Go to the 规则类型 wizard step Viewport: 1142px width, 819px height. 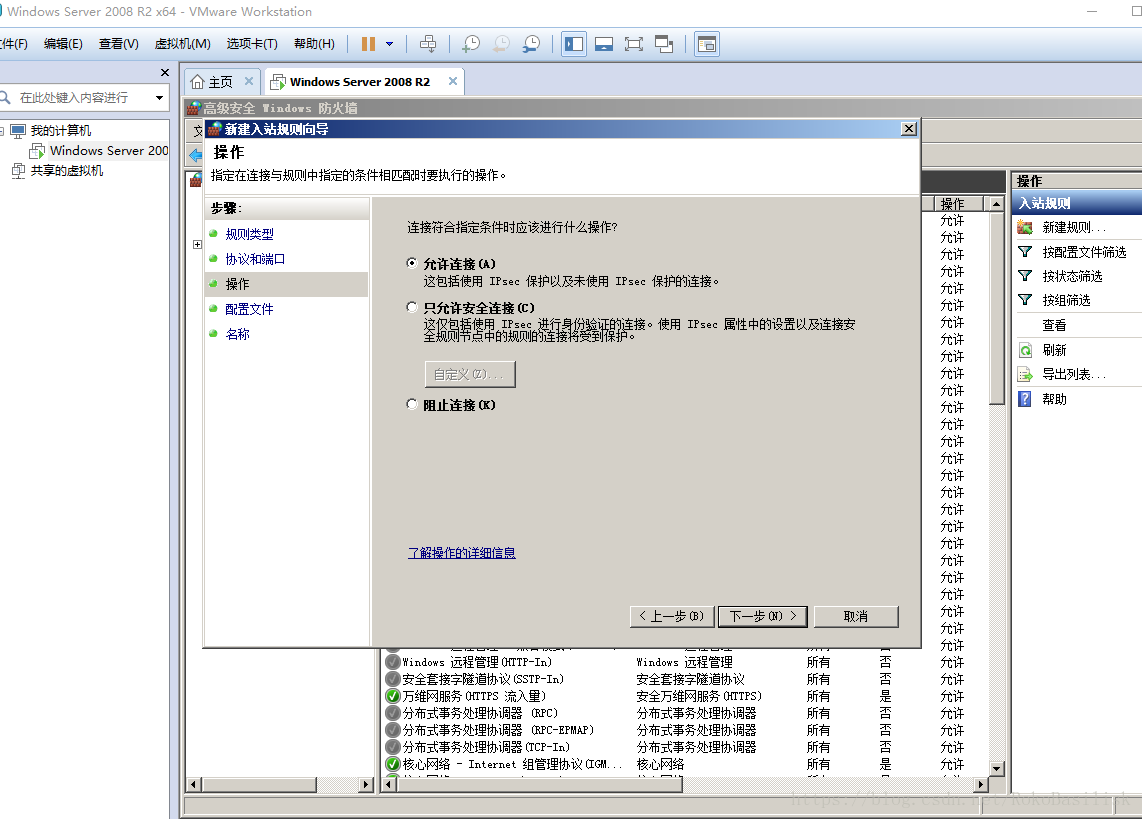tap(249, 234)
